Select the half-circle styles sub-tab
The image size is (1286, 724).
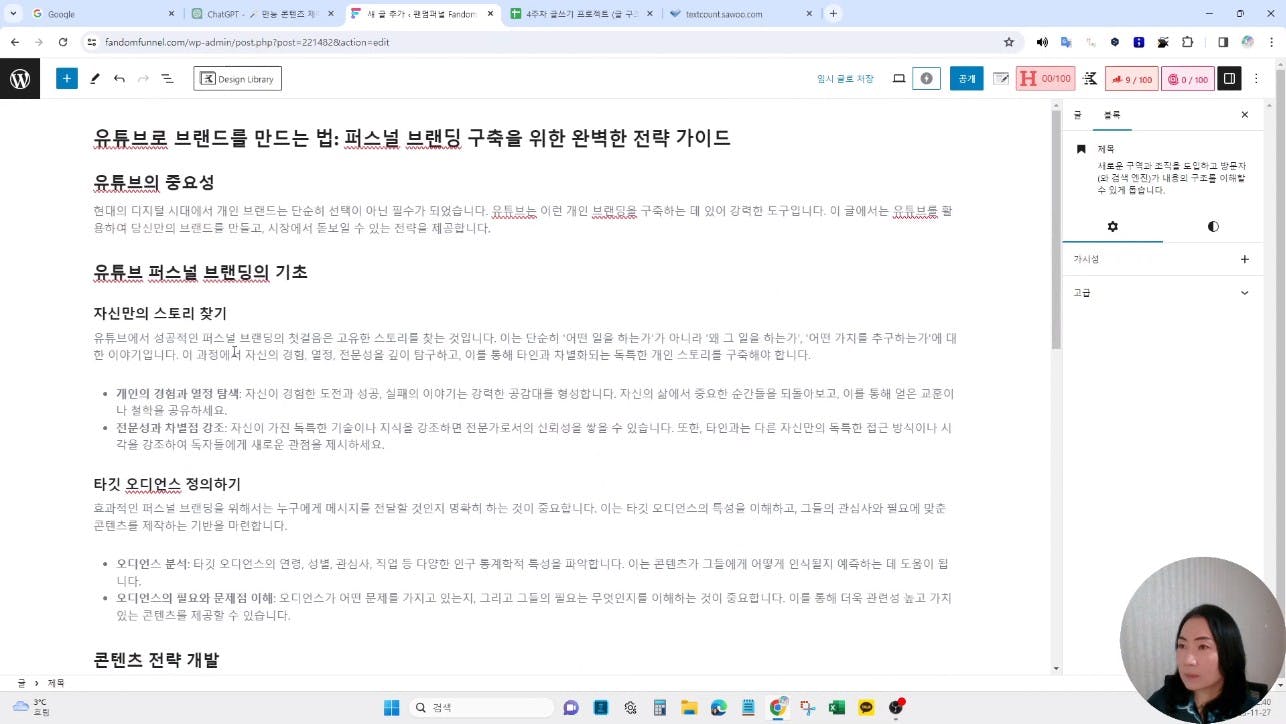pos(1213,227)
